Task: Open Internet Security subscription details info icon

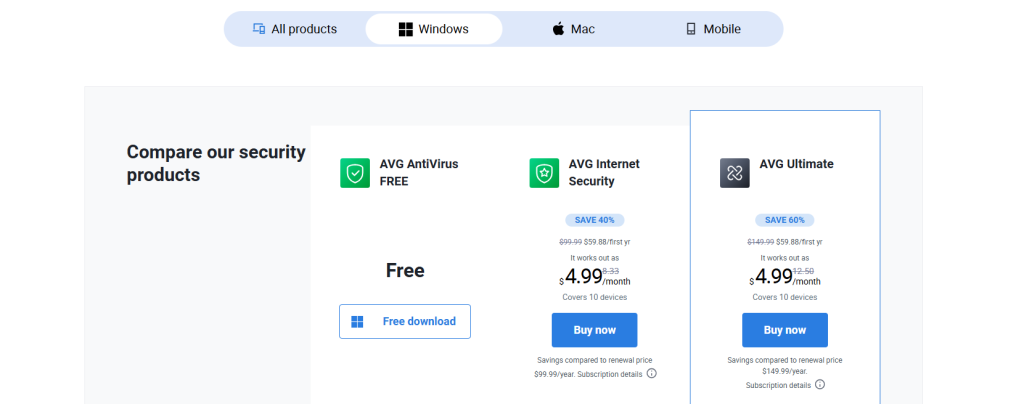Action: coord(652,373)
